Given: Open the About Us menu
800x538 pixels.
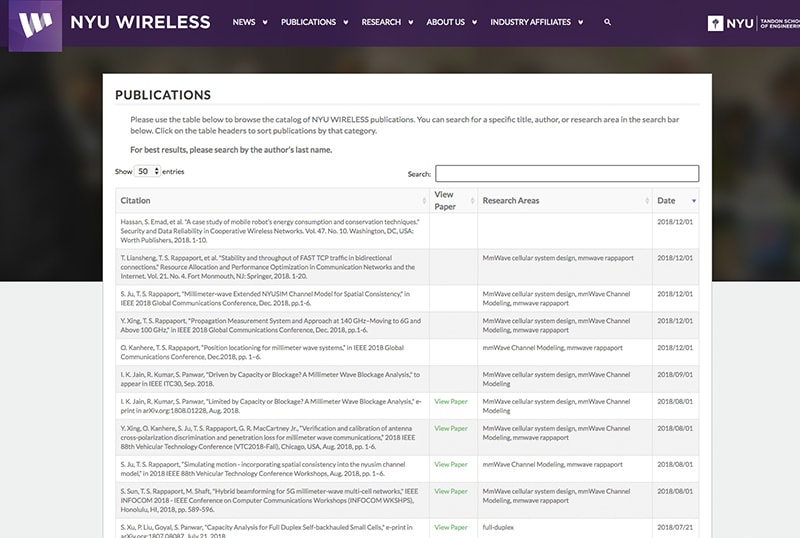Looking at the screenshot, I should (x=450, y=22).
